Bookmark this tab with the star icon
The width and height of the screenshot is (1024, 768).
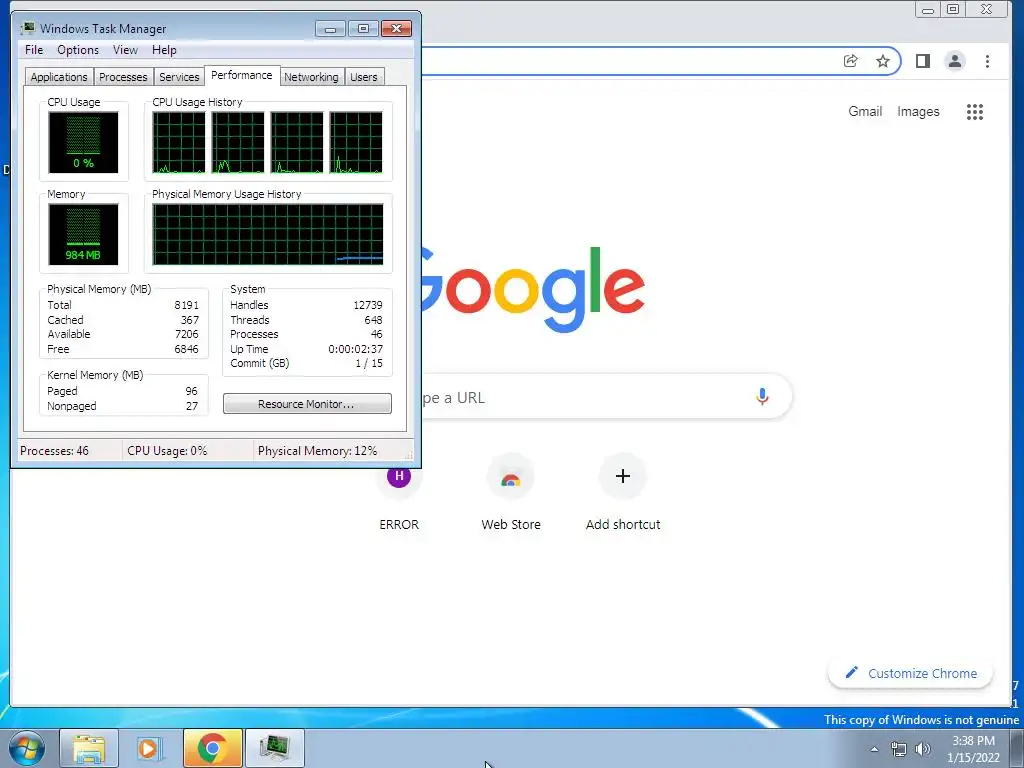(x=883, y=61)
